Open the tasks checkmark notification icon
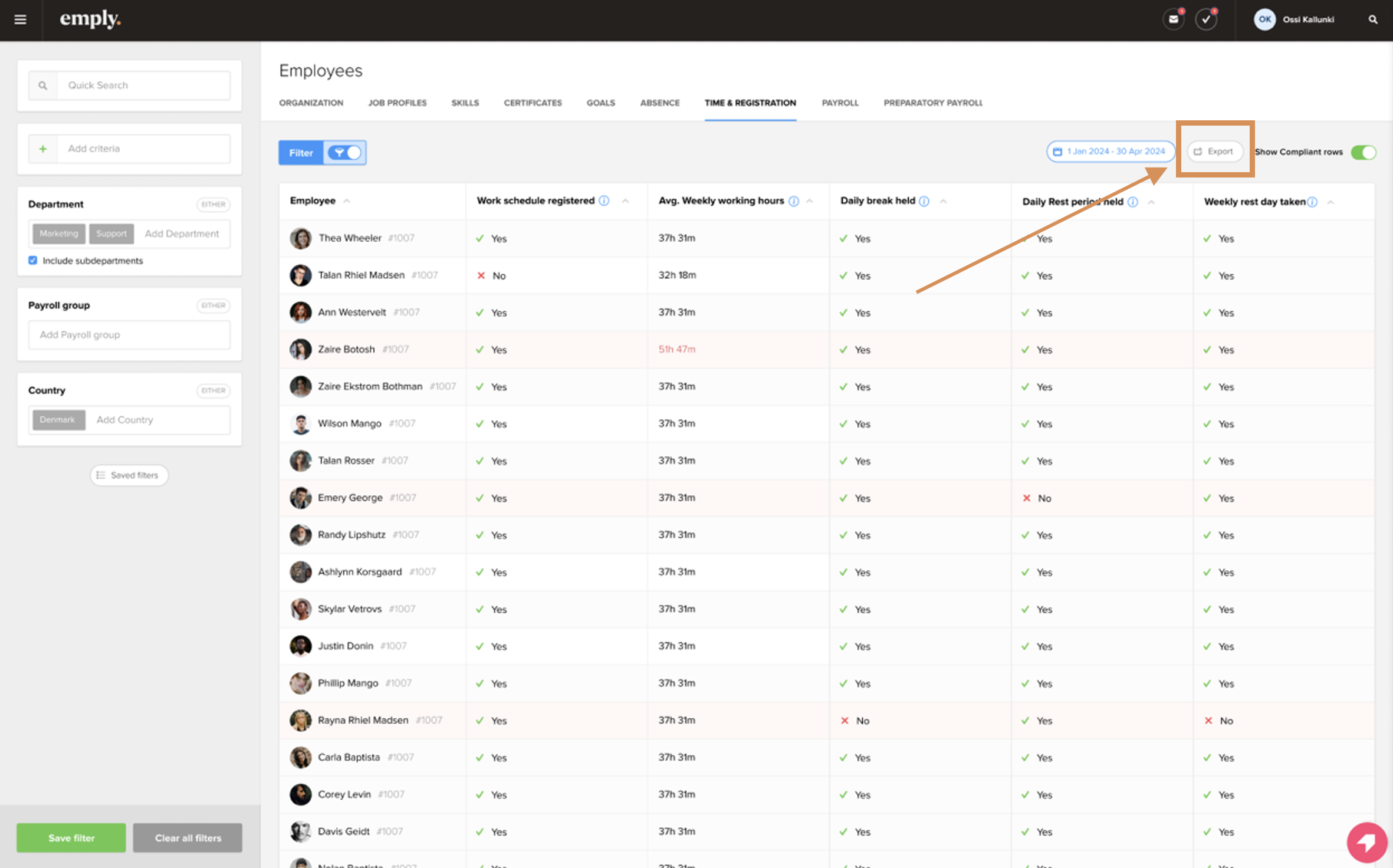Screen dimensions: 1393x868 (x=1206, y=19)
